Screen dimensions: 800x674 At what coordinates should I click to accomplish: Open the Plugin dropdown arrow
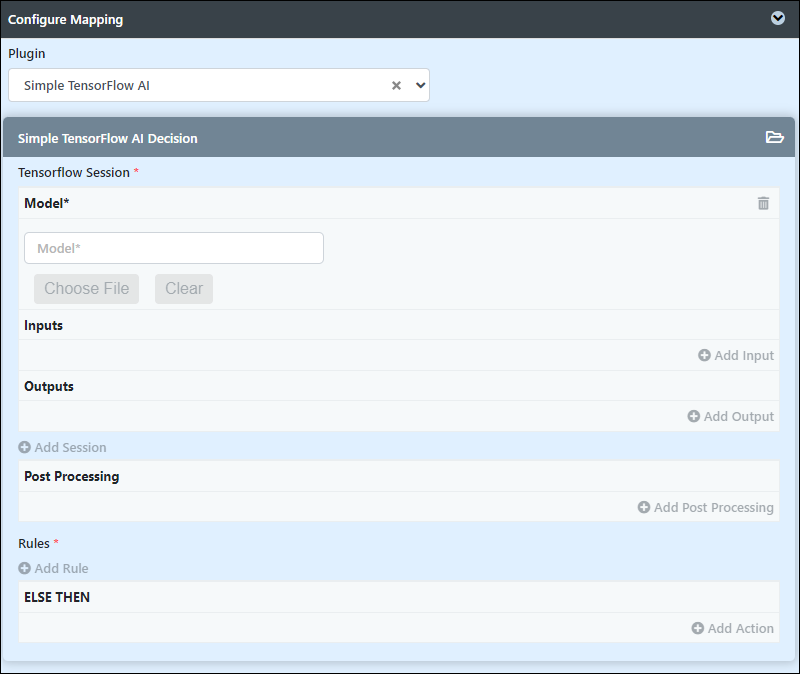pos(420,85)
